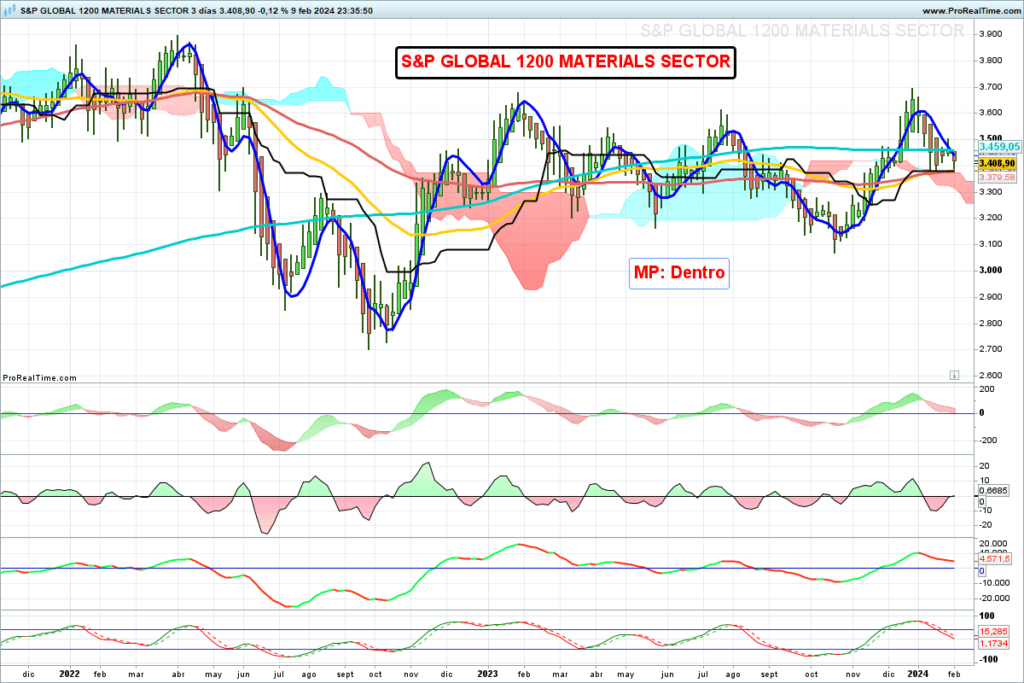Click the 3.300 price axis label
1024x683 pixels.
(991, 191)
